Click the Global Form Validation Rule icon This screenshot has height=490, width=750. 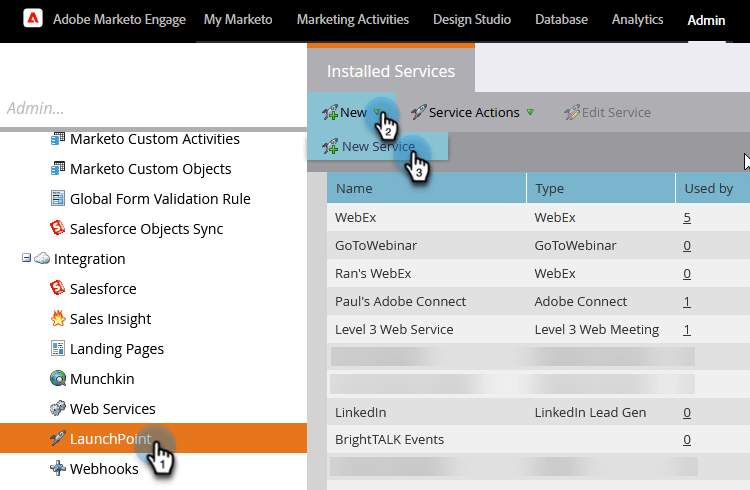coord(58,199)
